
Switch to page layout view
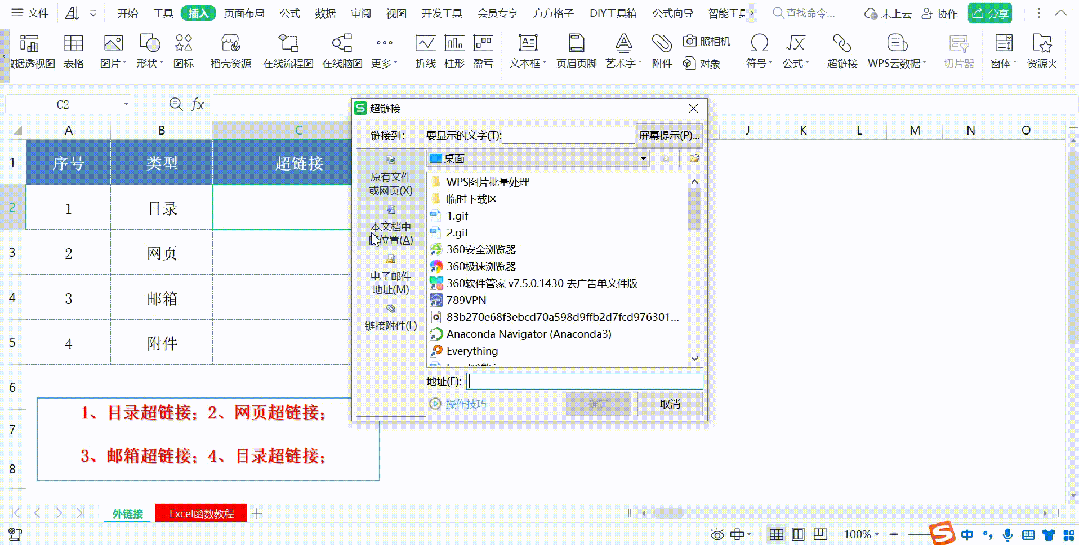click(798, 534)
